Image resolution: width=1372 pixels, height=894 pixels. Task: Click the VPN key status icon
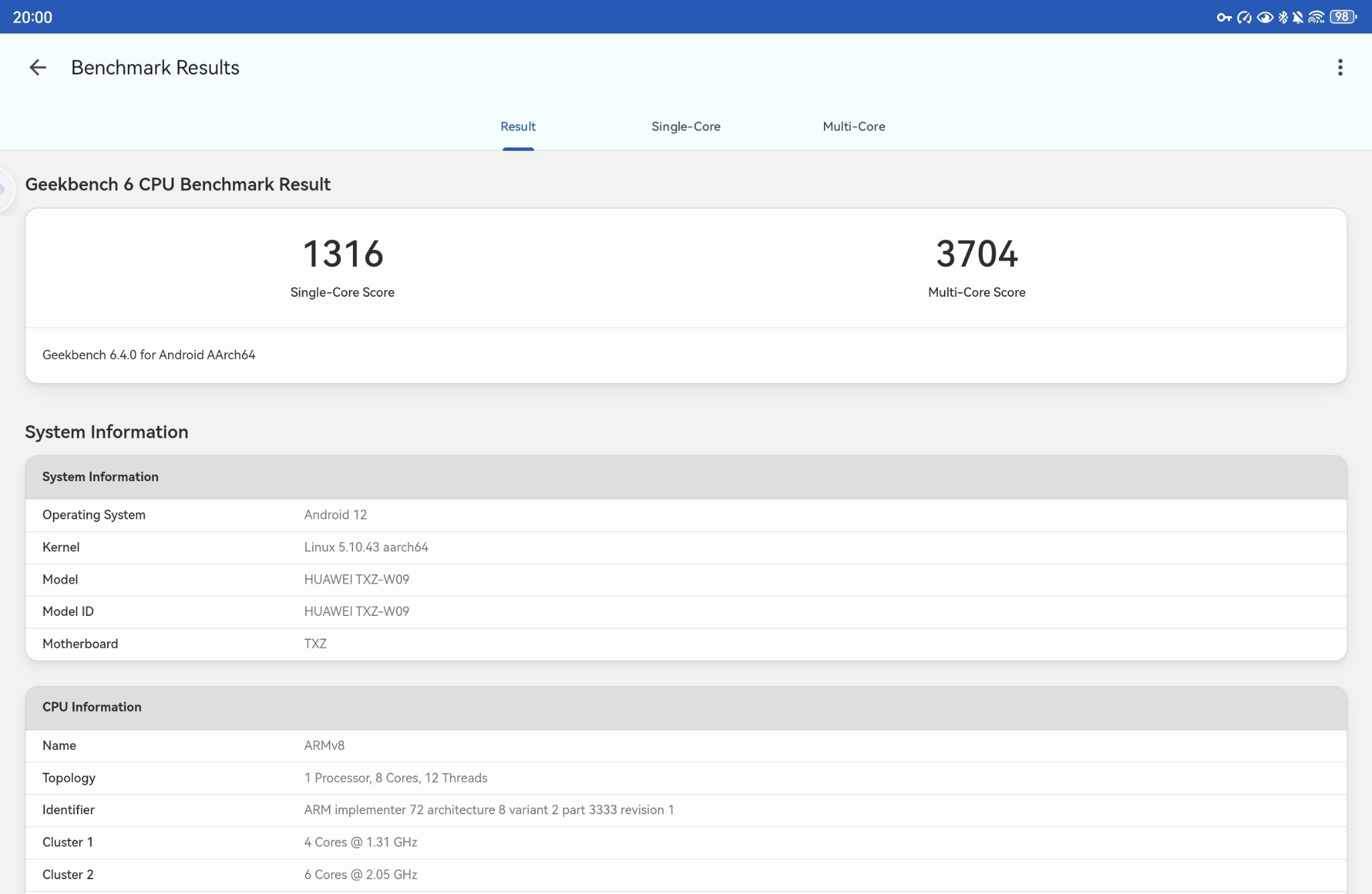click(x=1224, y=17)
